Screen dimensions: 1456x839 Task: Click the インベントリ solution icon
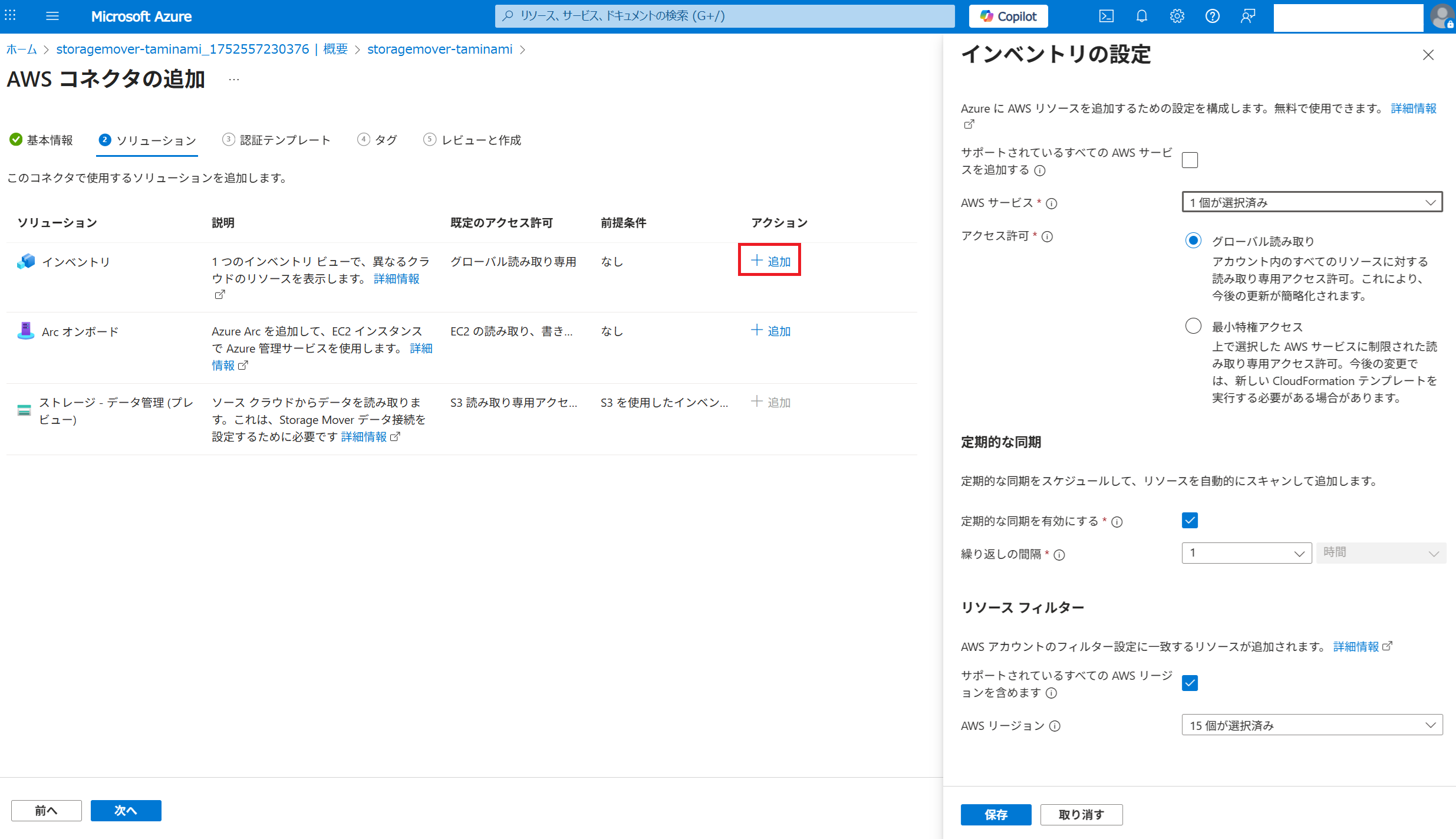[x=26, y=261]
